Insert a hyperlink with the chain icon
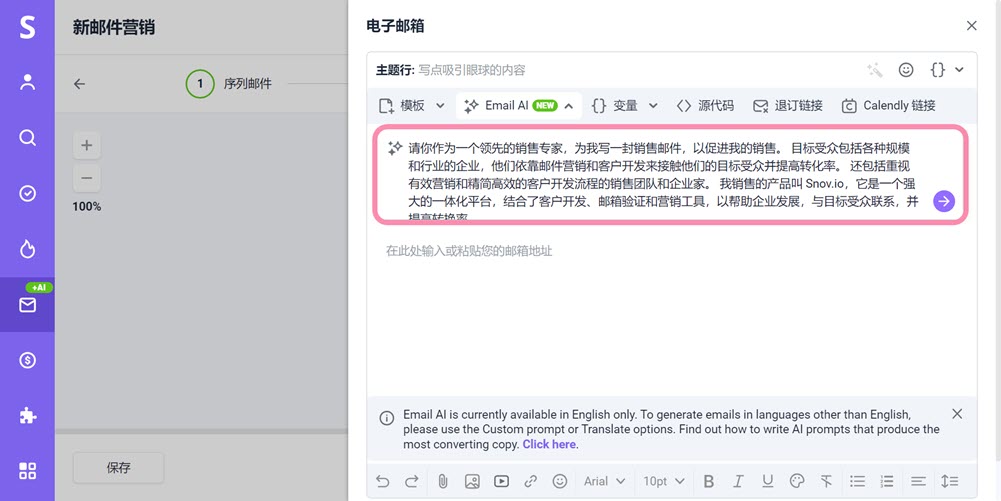This screenshot has height=501, width=1001. [531, 481]
